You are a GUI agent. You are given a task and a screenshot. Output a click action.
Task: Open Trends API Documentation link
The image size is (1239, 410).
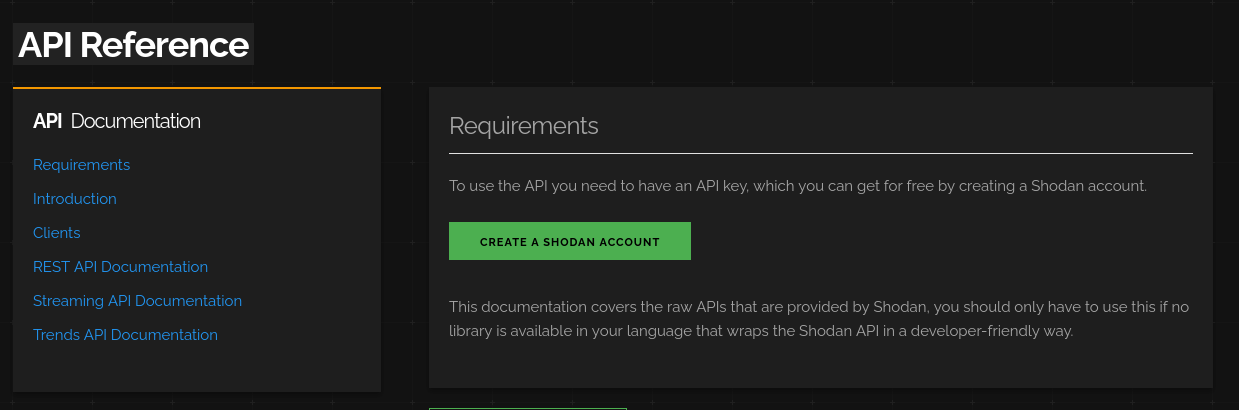pos(125,335)
